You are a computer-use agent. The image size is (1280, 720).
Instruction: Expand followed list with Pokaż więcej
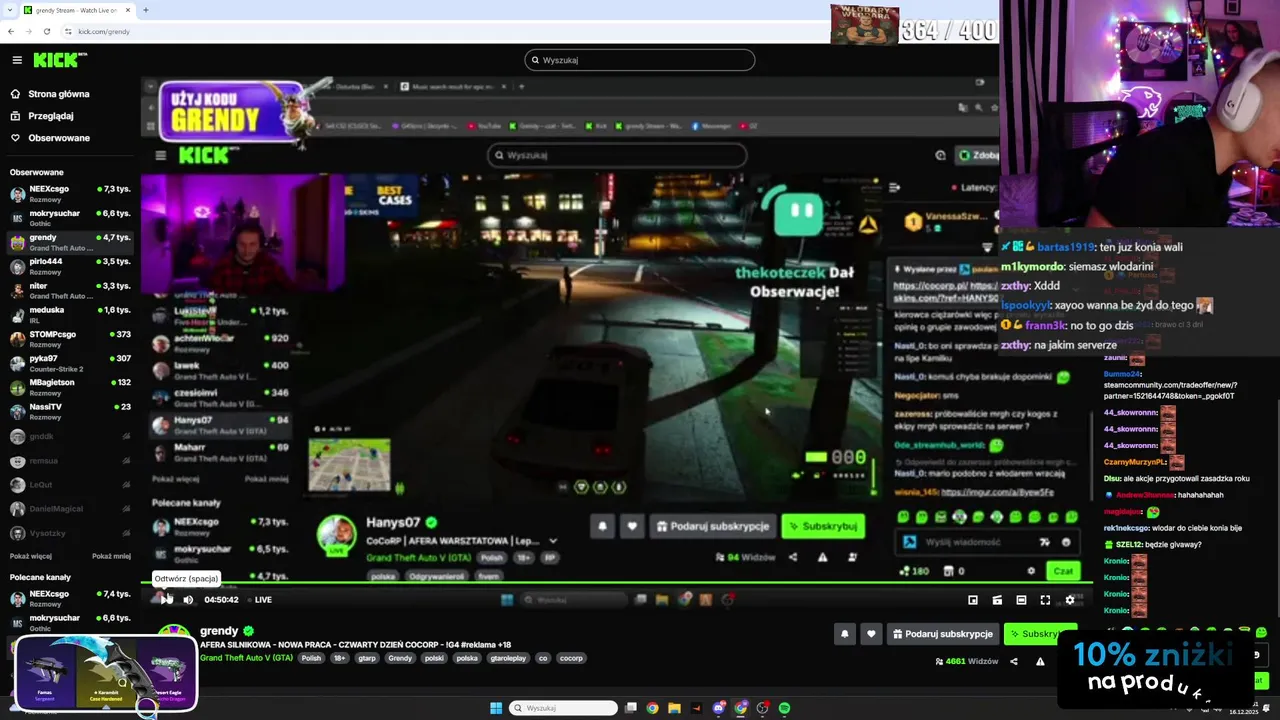31,556
